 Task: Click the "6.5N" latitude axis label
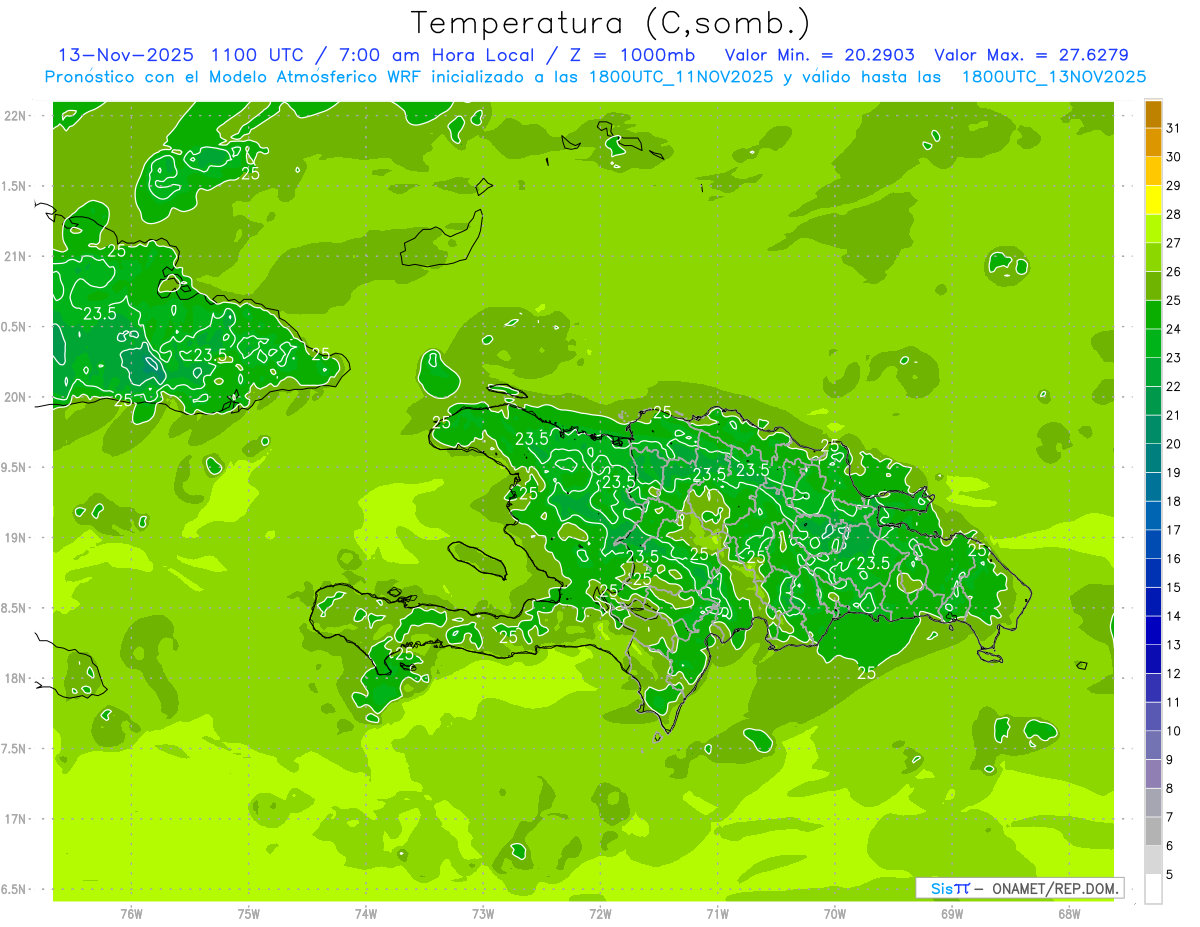[x=15, y=890]
